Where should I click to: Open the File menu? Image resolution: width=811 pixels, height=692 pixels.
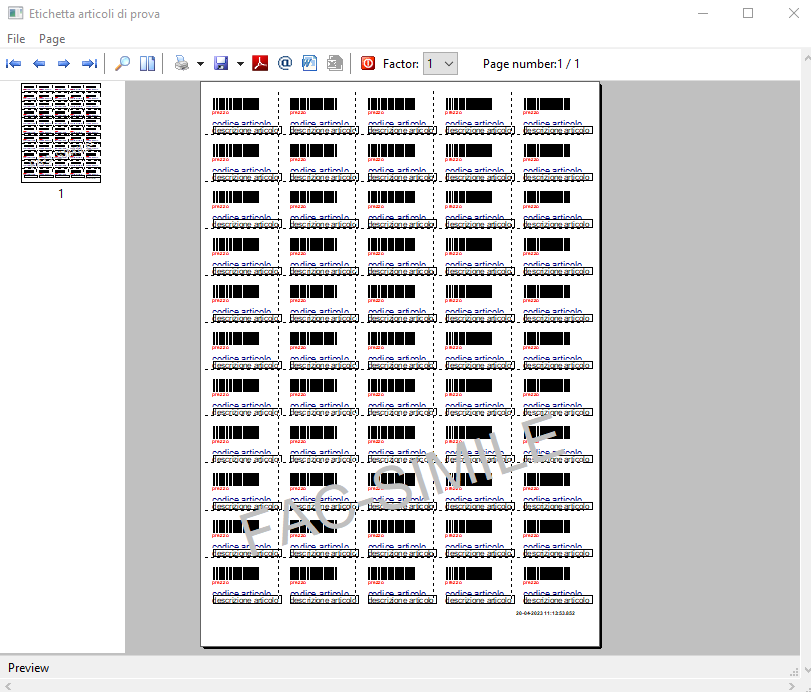16,39
